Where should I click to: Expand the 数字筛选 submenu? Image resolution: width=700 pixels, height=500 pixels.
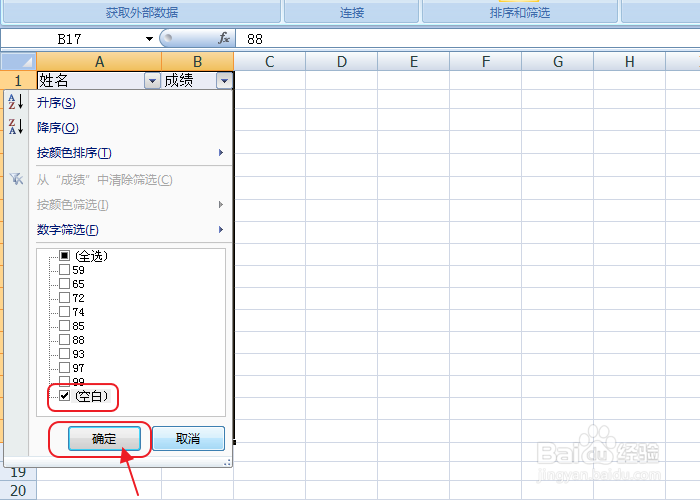click(x=221, y=229)
